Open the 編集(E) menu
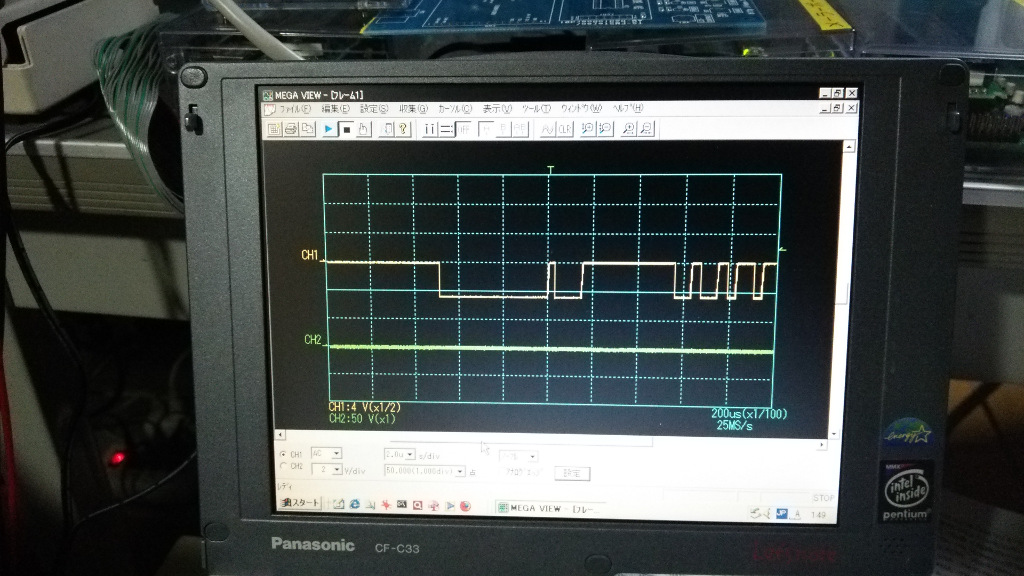The image size is (1024, 576). 335,109
